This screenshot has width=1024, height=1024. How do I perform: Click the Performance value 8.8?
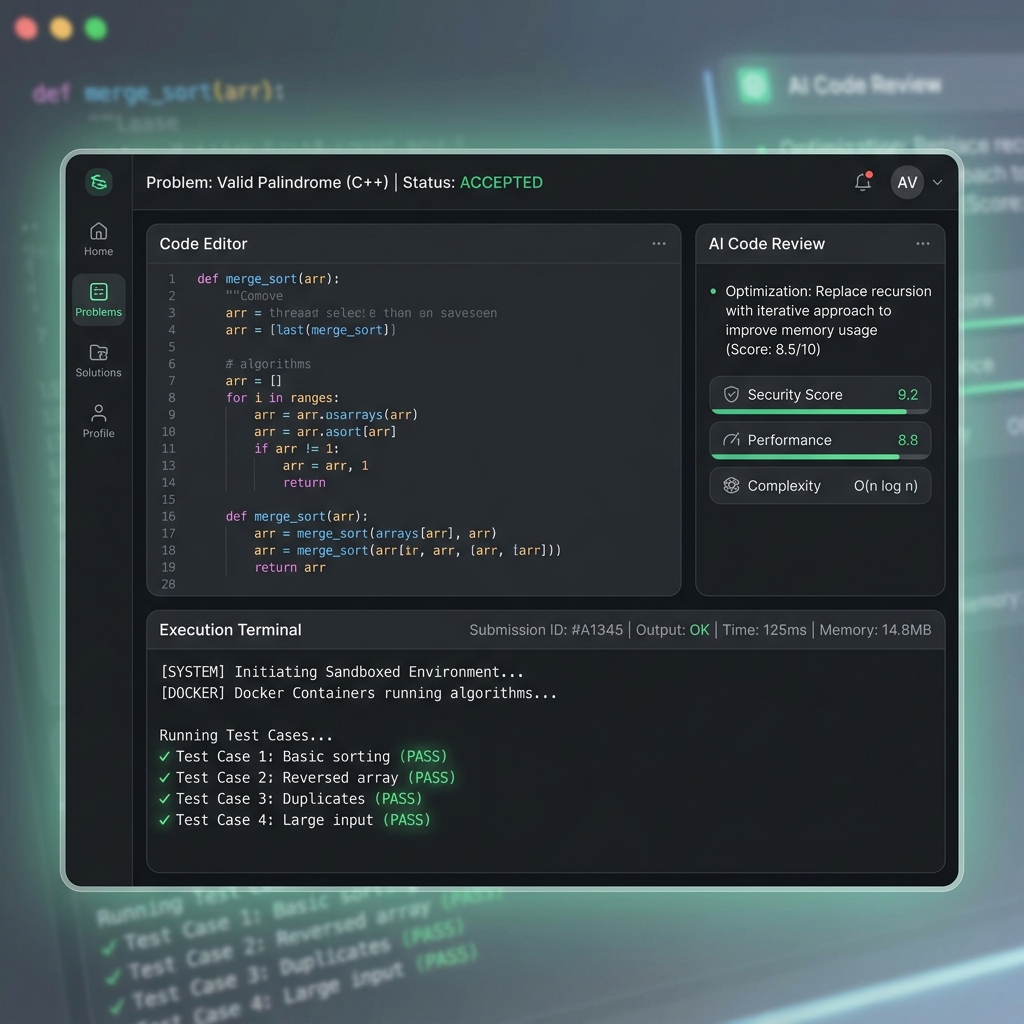[x=908, y=440]
